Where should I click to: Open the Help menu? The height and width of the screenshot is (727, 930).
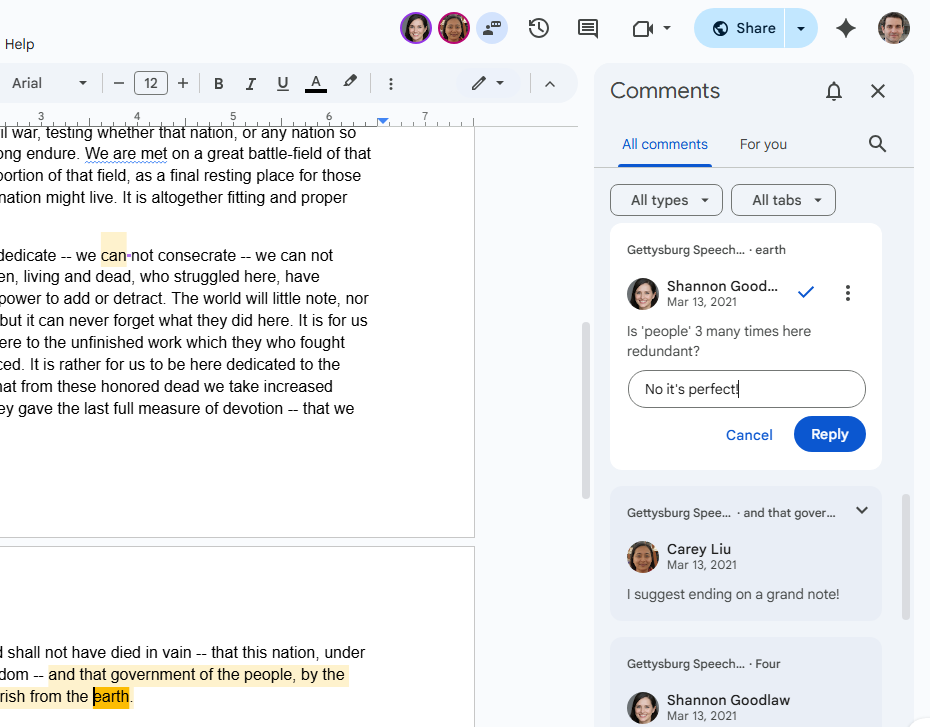click(19, 44)
